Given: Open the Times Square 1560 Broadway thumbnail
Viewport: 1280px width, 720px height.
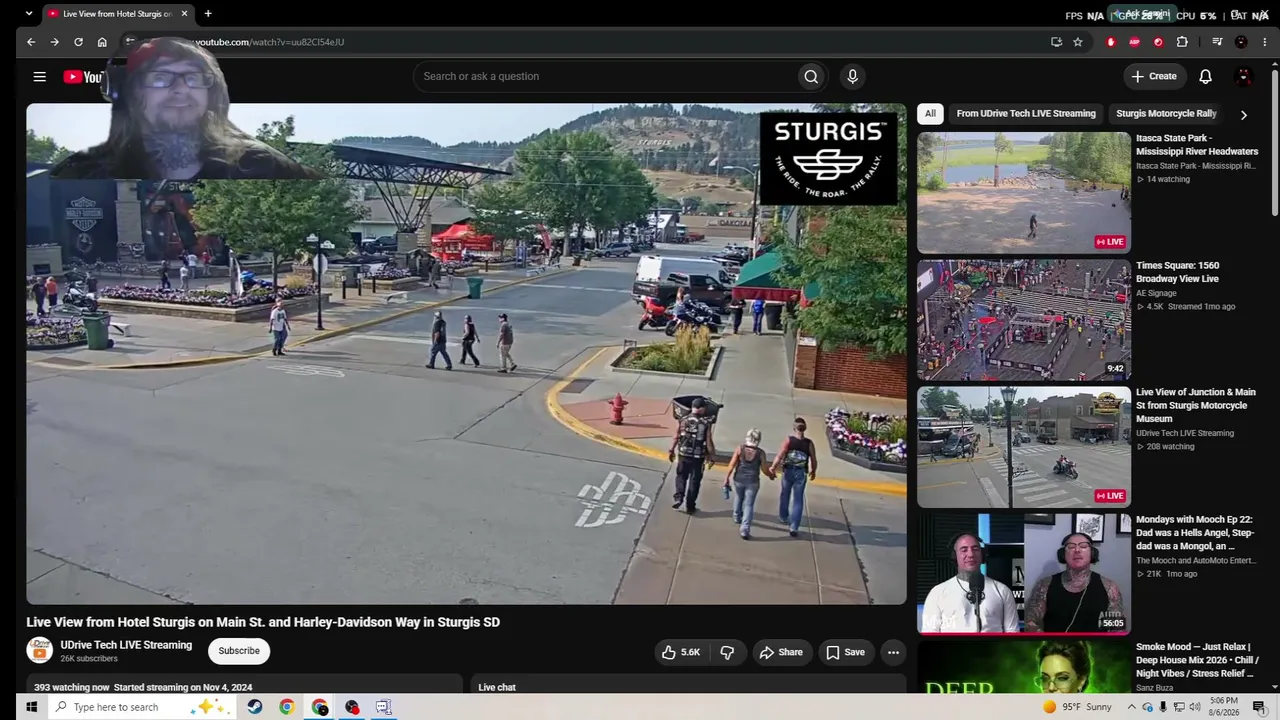Looking at the screenshot, I should point(1024,320).
